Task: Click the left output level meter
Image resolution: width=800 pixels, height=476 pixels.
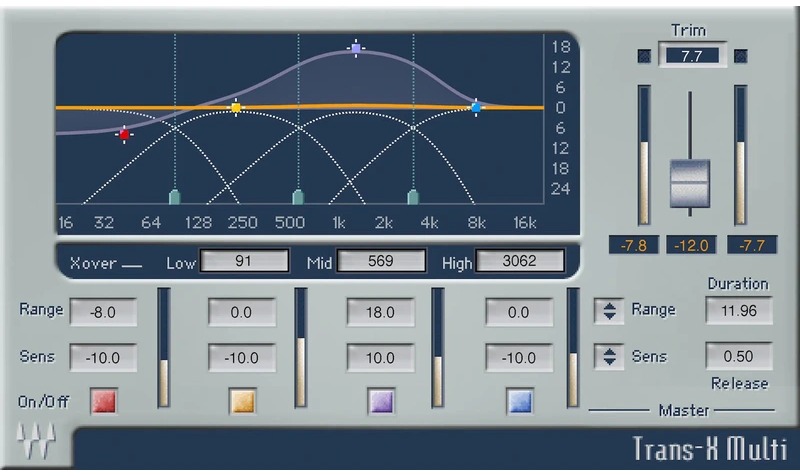Action: [x=644, y=155]
